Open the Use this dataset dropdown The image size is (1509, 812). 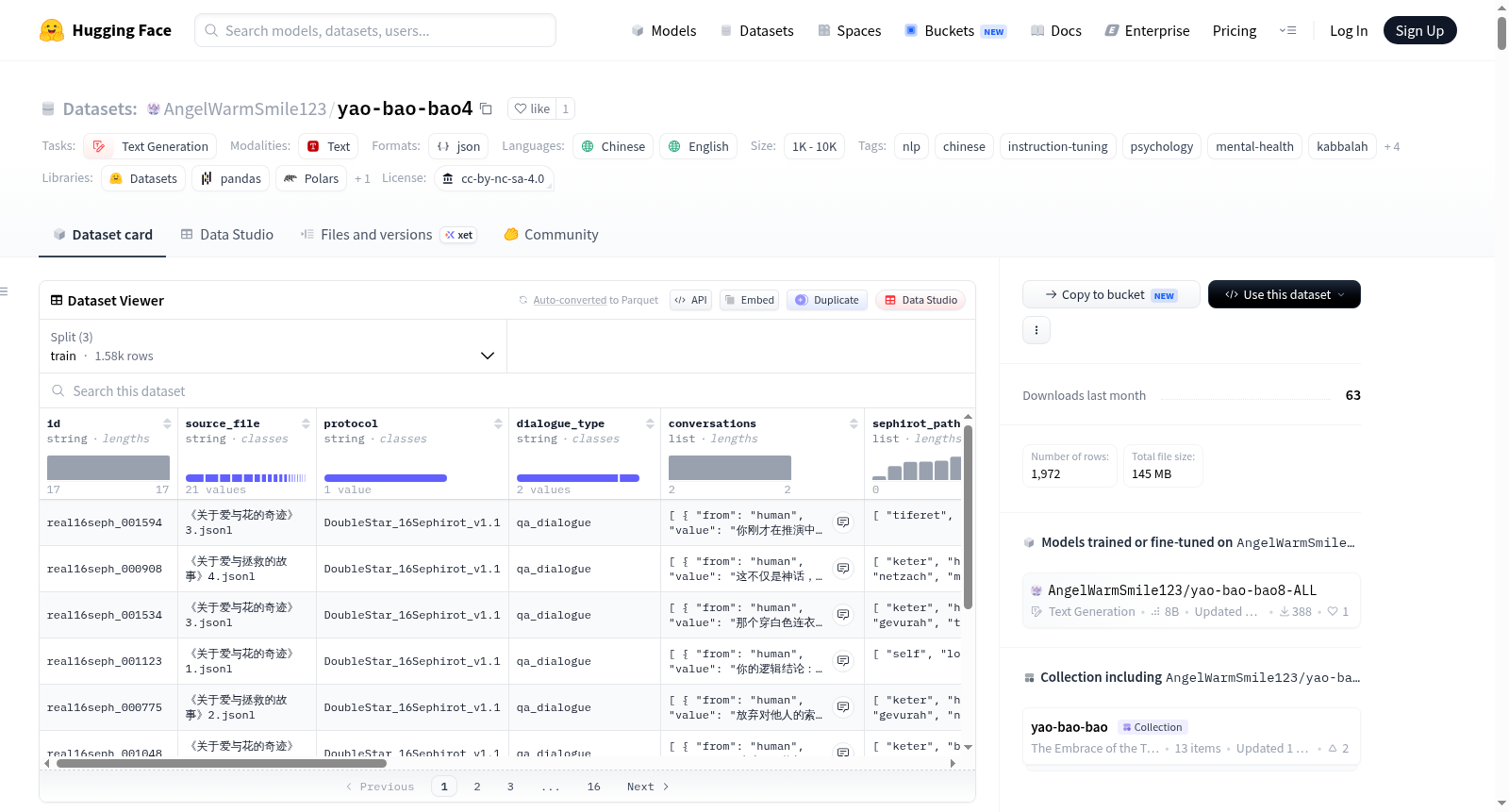pyautogui.click(x=1284, y=295)
